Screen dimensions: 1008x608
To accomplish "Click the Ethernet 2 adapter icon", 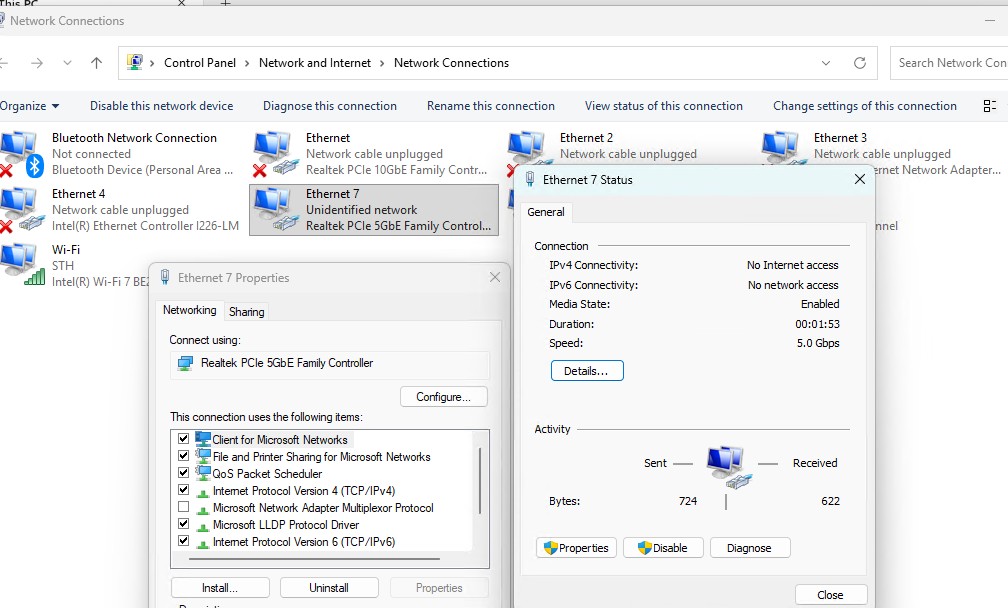I will 526,153.
